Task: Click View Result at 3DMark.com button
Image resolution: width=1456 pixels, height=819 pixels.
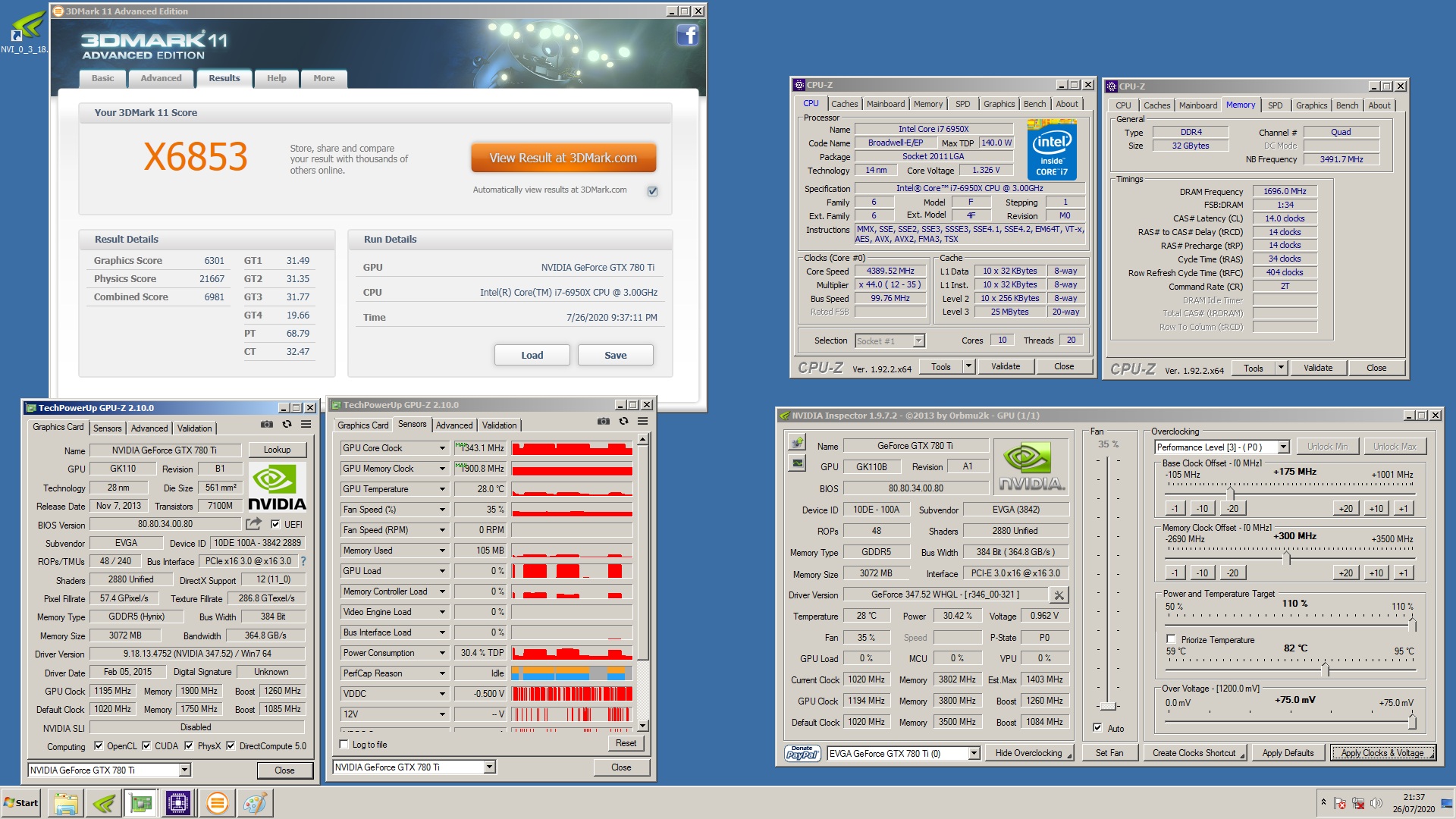Action: [x=563, y=158]
